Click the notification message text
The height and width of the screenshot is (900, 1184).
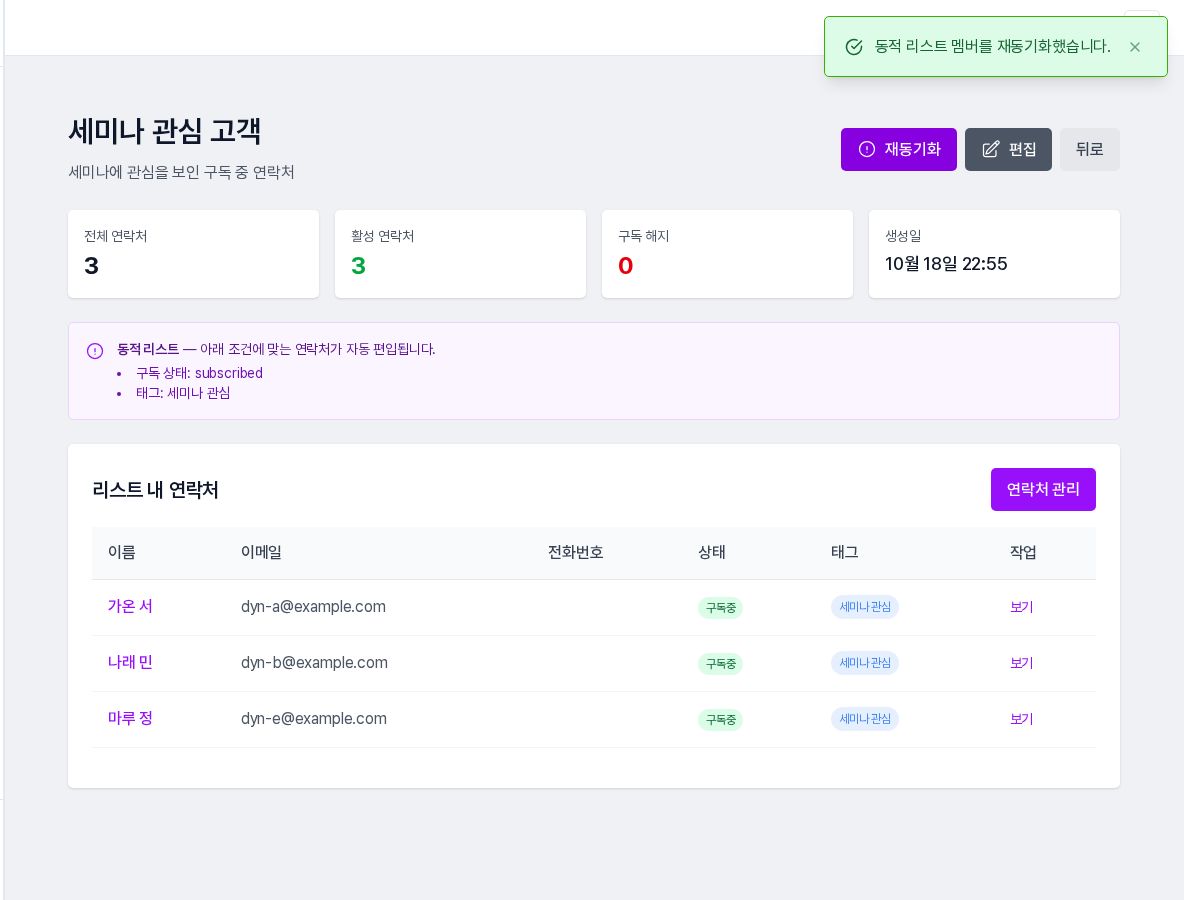pyautogui.click(x=992, y=47)
